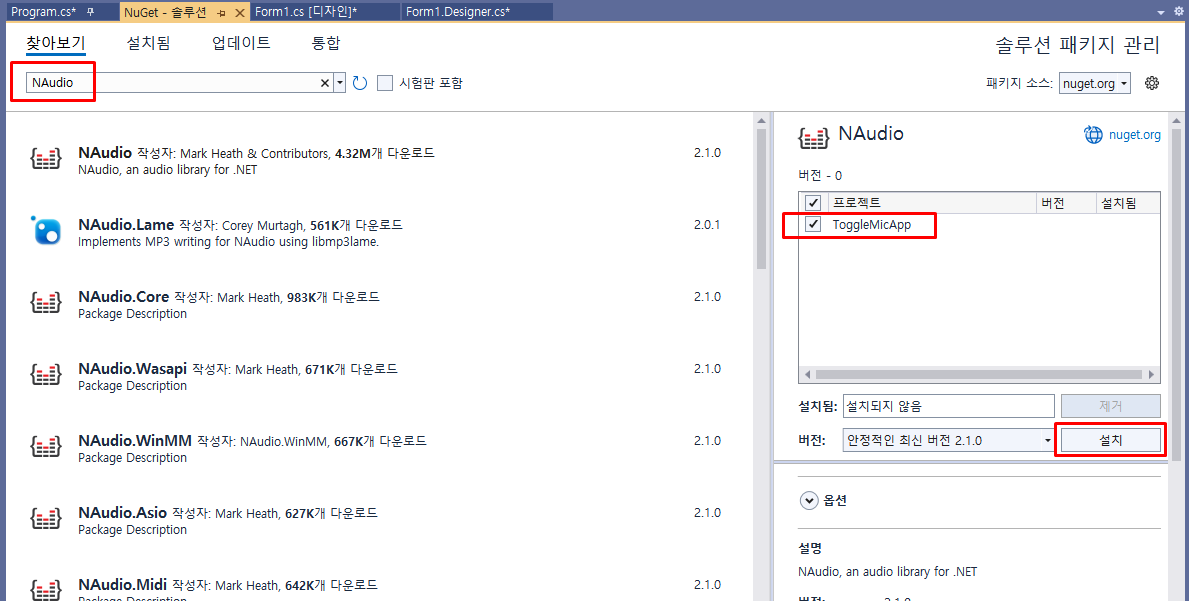Image resolution: width=1189 pixels, height=601 pixels.
Task: Click the 프로젝트 column header
Action: click(x=932, y=203)
